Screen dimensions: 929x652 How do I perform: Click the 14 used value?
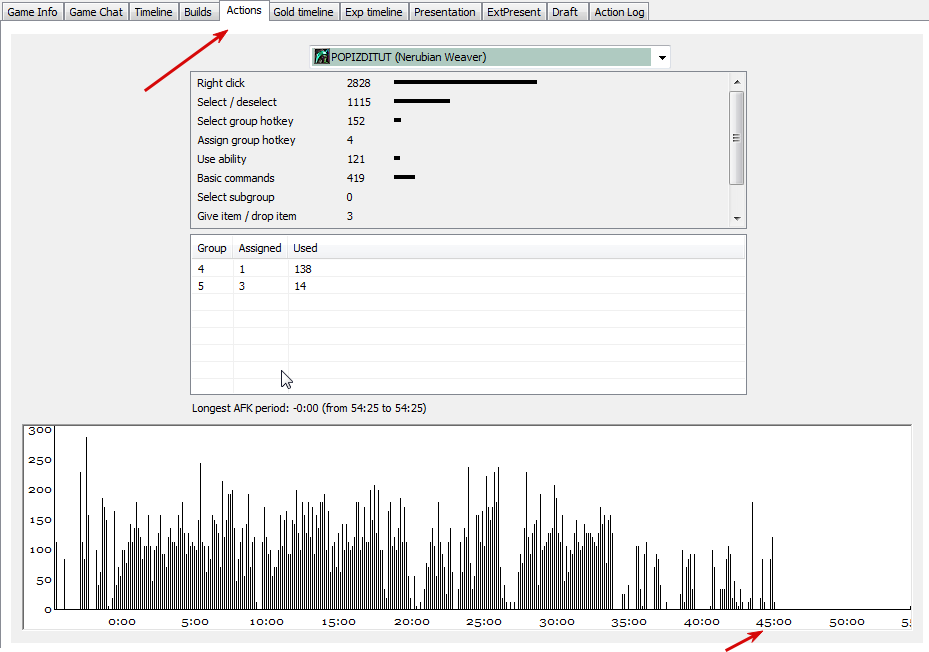300,286
